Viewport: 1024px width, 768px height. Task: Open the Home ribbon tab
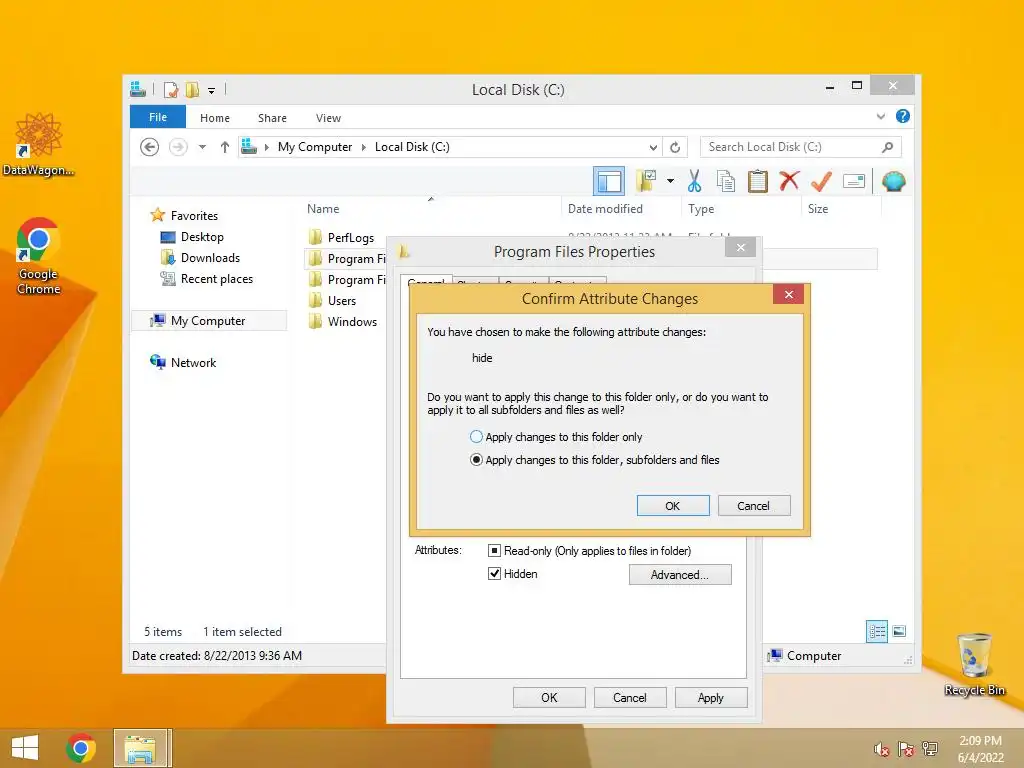[215, 118]
